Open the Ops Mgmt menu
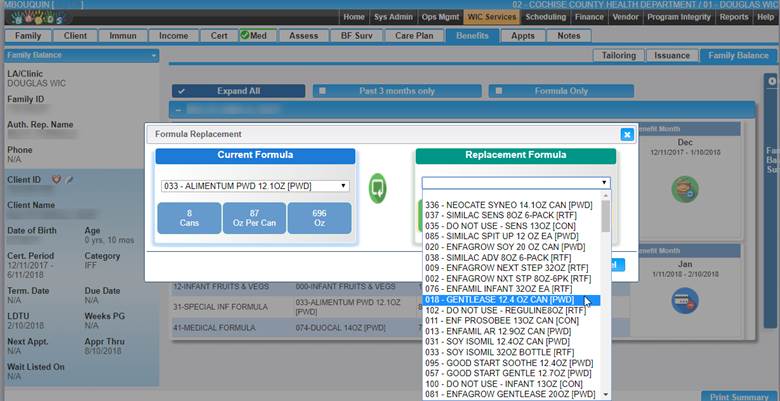Image resolution: width=780 pixels, height=401 pixels. click(x=440, y=17)
